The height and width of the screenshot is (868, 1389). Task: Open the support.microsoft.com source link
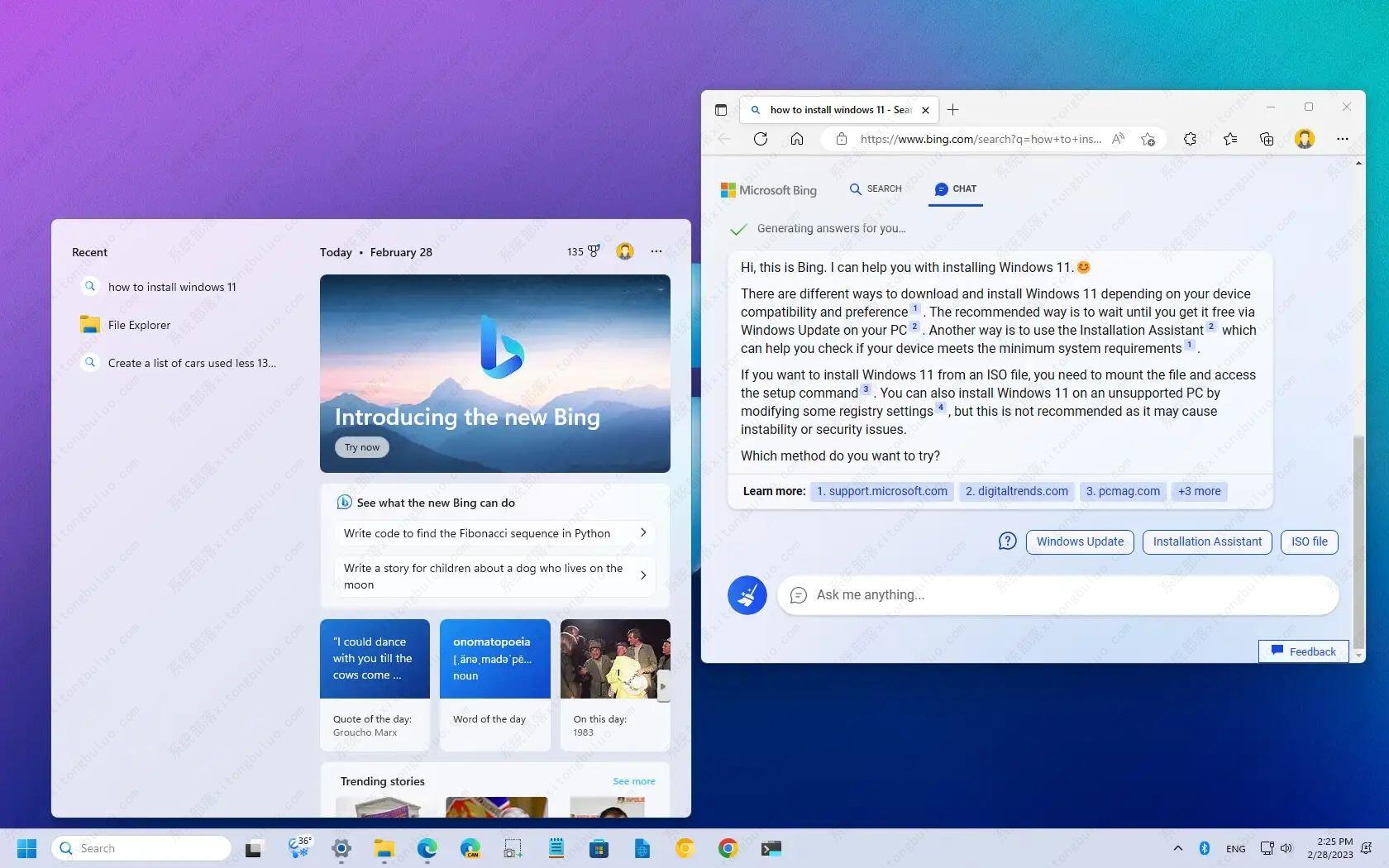(881, 491)
